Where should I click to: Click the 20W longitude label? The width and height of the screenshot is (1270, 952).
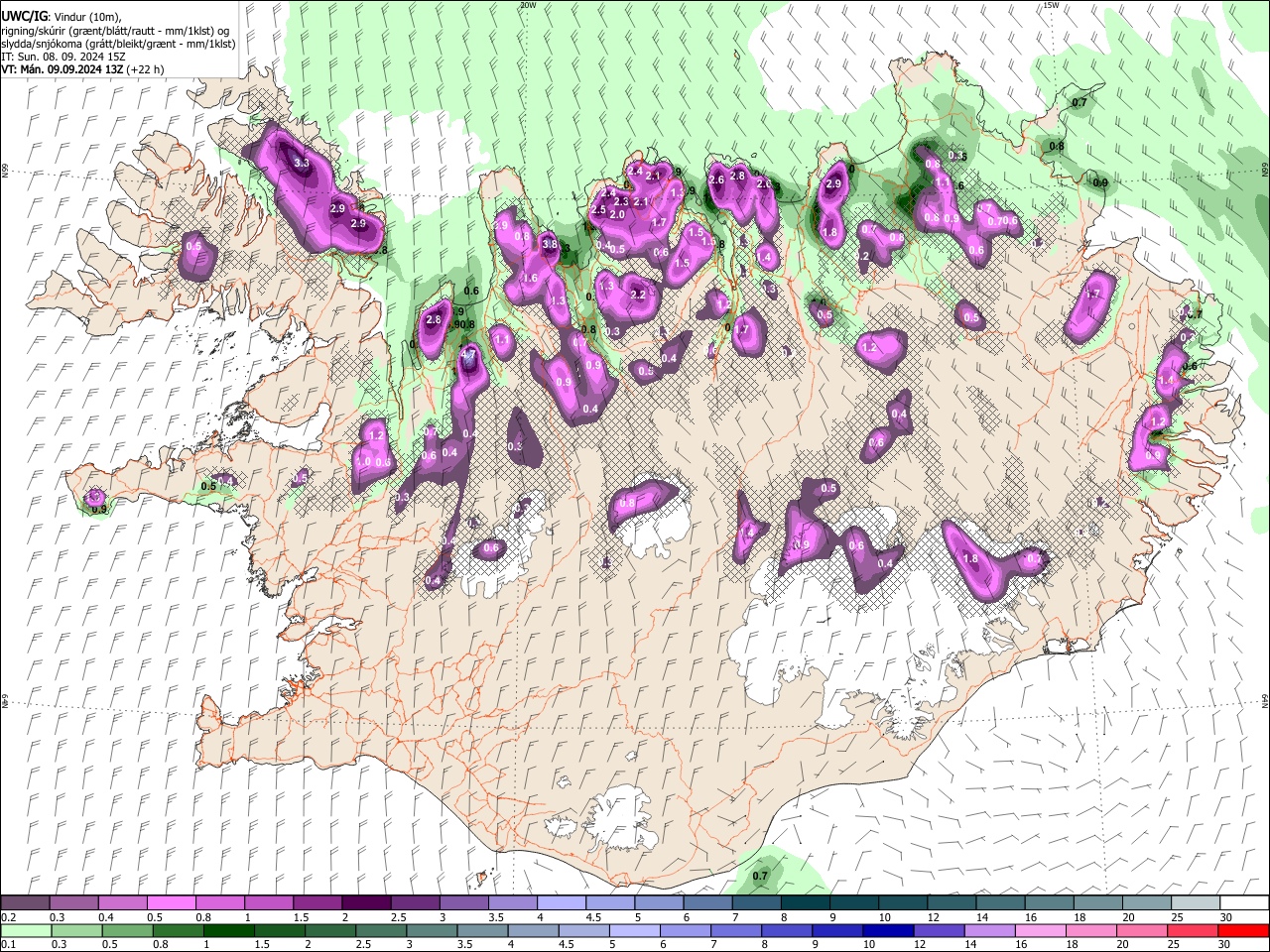pyautogui.click(x=528, y=5)
